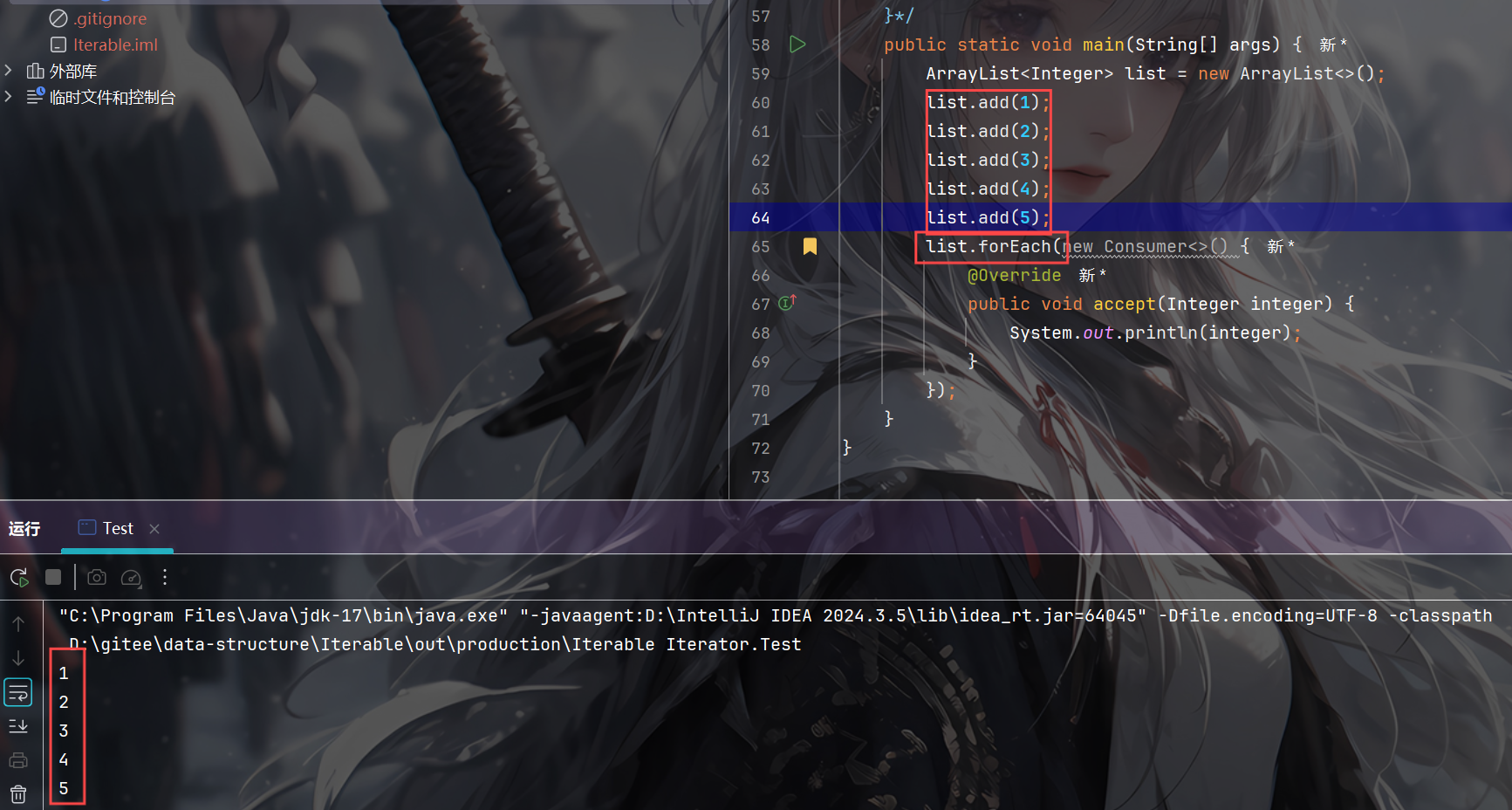
Task: Click 'public static void main' signature
Action: (x=1004, y=45)
